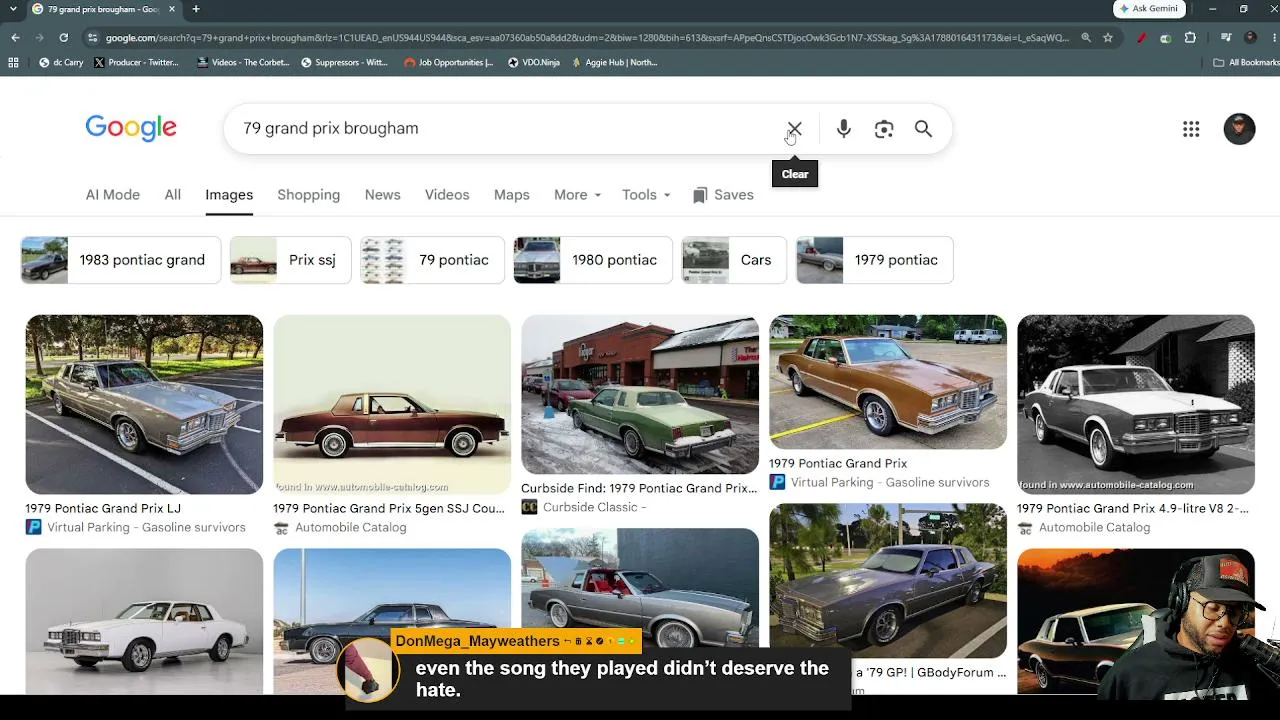1280x720 pixels.
Task: Filter by the '79 pontiac' chip
Action: 433,260
